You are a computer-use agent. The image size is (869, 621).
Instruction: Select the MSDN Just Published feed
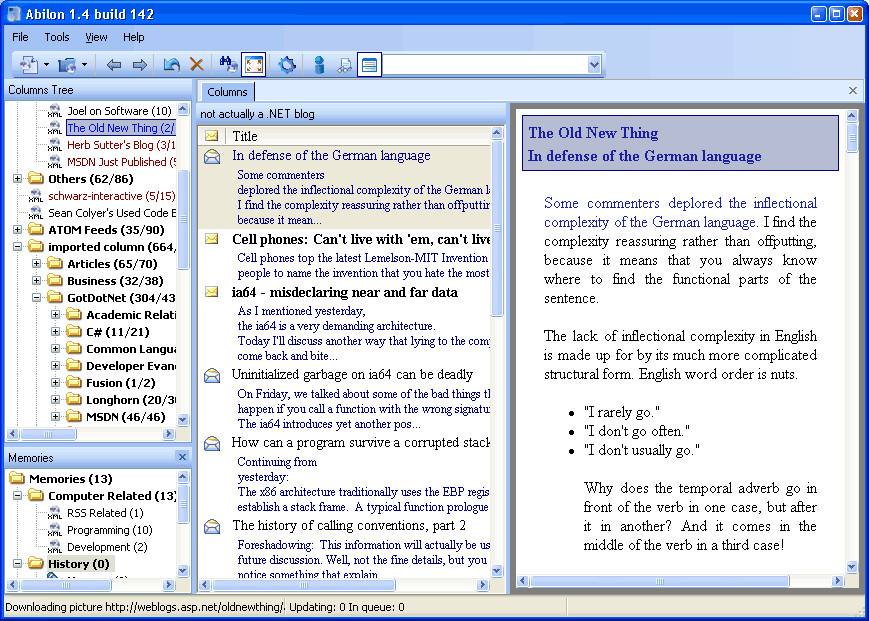[x=121, y=162]
